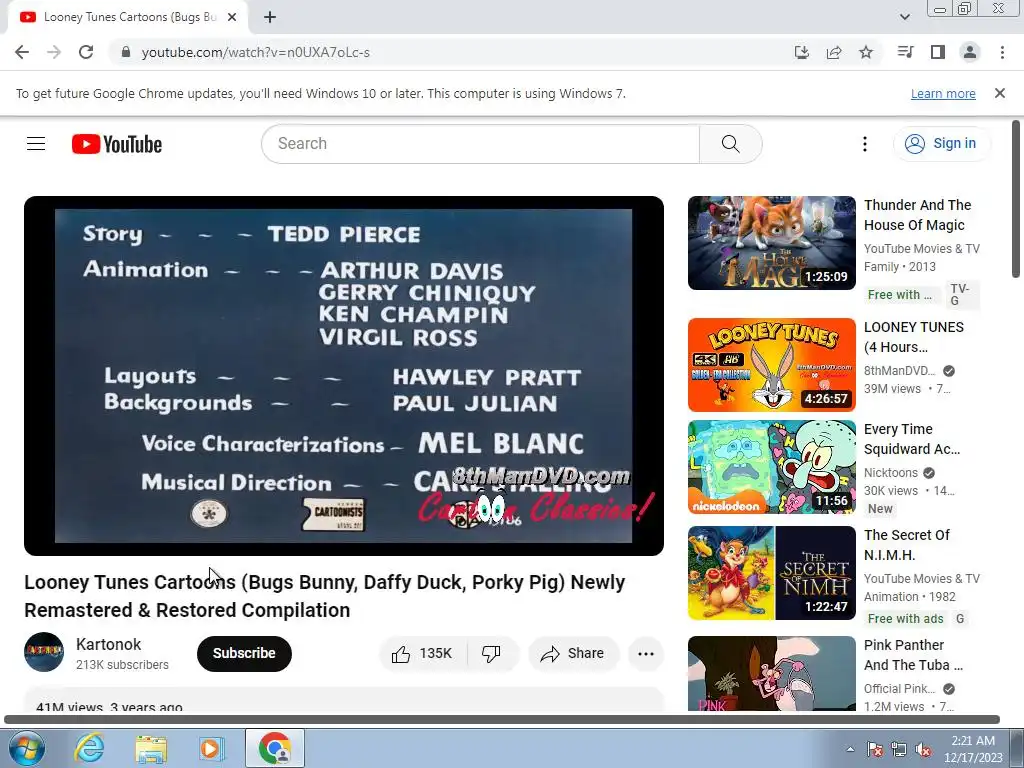The height and width of the screenshot is (768, 1024).
Task: Open Pink Panther And The Tuba title
Action: 913,655
